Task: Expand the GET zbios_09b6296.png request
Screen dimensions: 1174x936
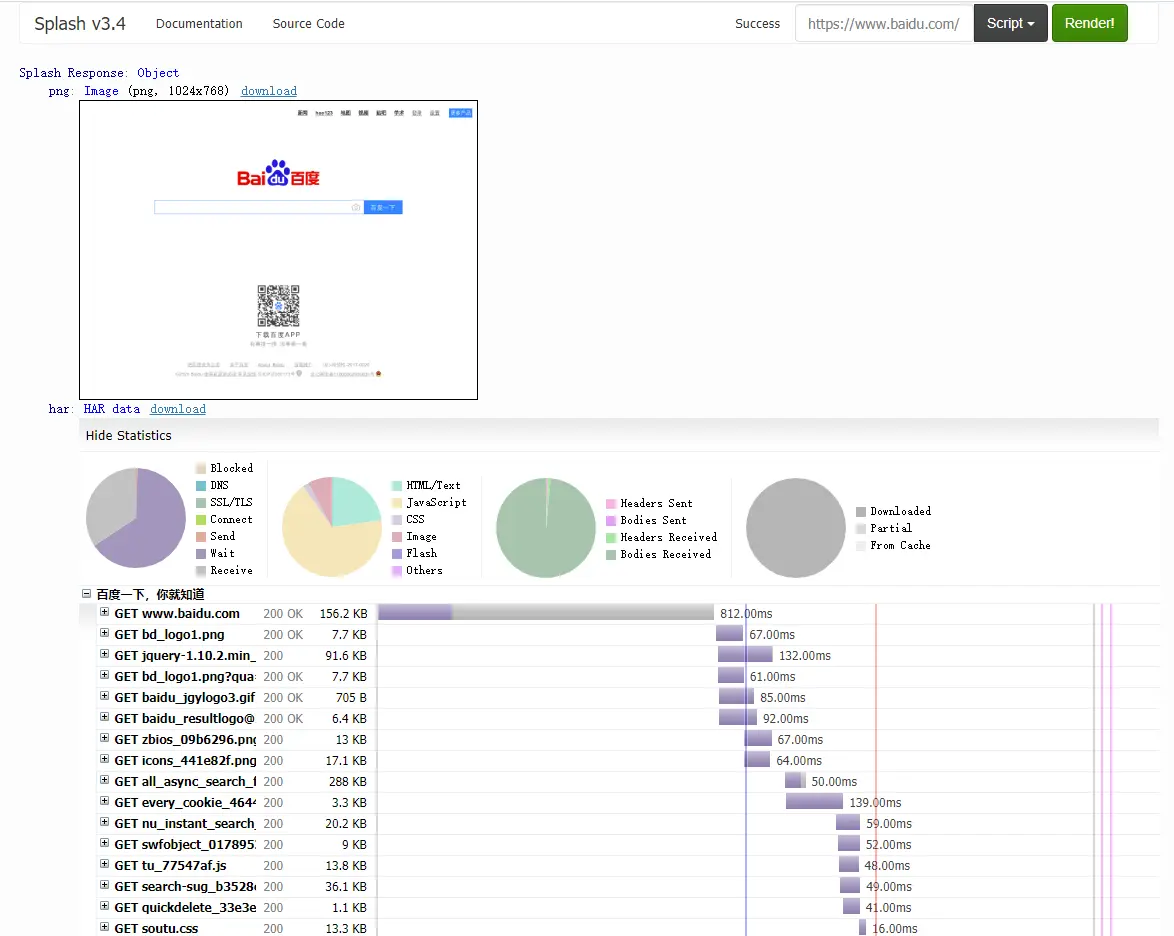Action: (x=105, y=738)
